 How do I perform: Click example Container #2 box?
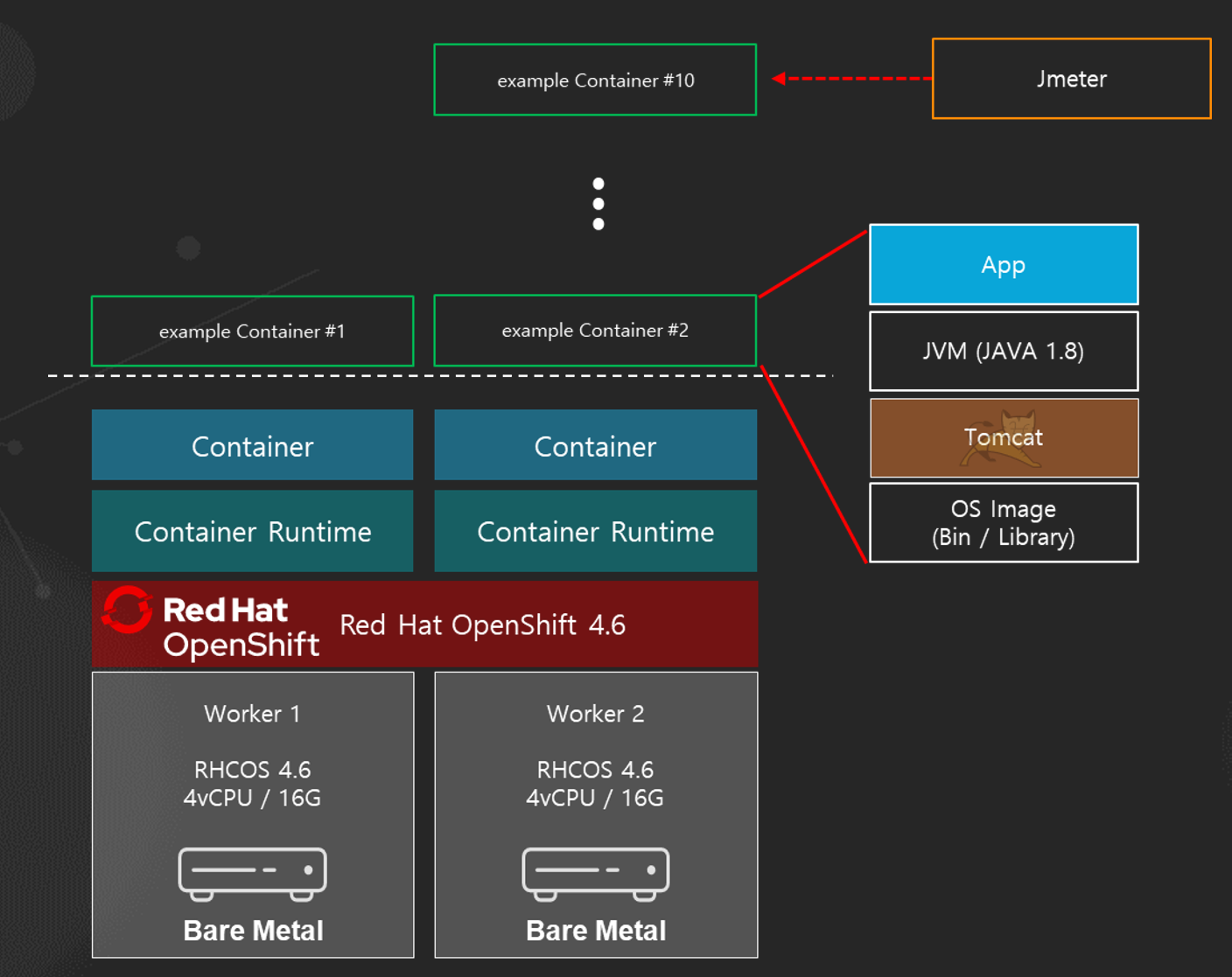pos(595,331)
